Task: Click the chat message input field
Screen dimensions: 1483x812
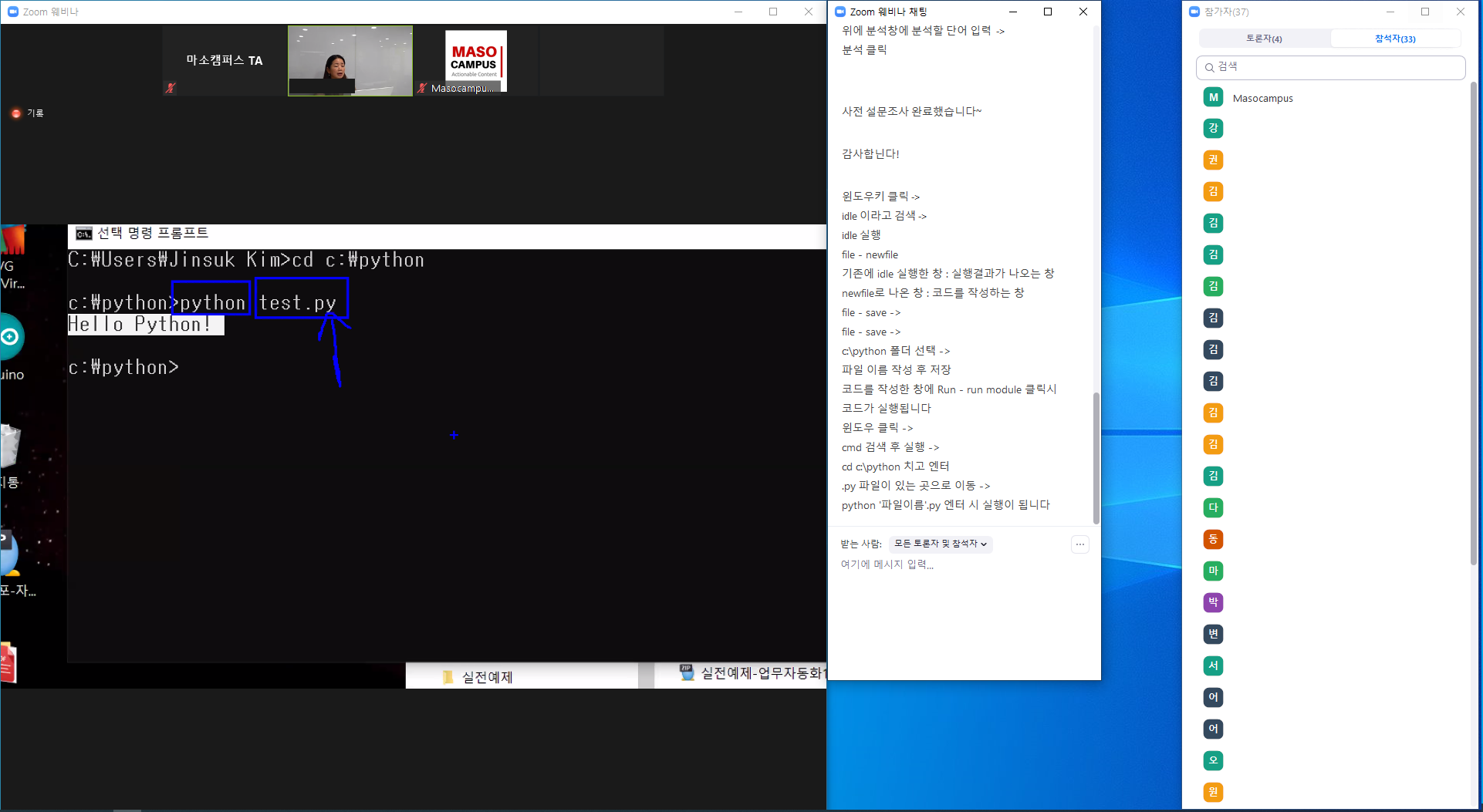Action: click(957, 564)
